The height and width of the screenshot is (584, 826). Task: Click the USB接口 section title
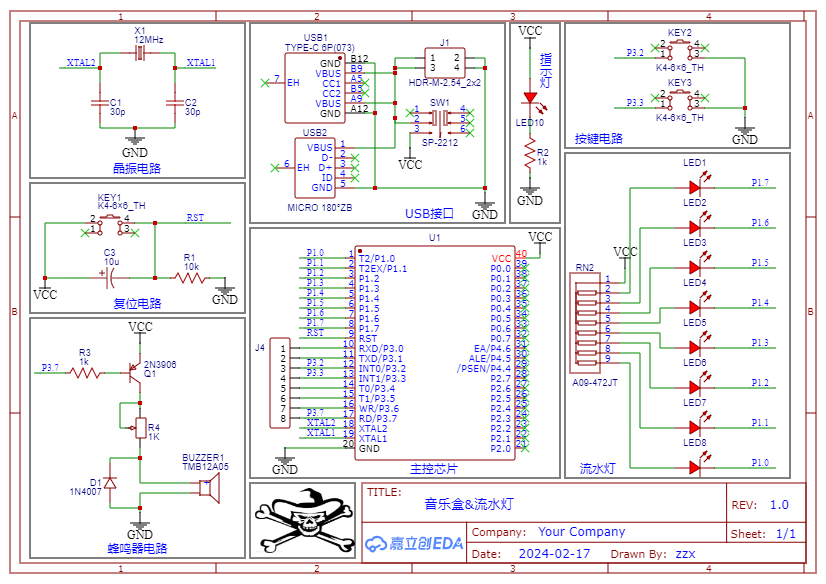click(x=429, y=213)
